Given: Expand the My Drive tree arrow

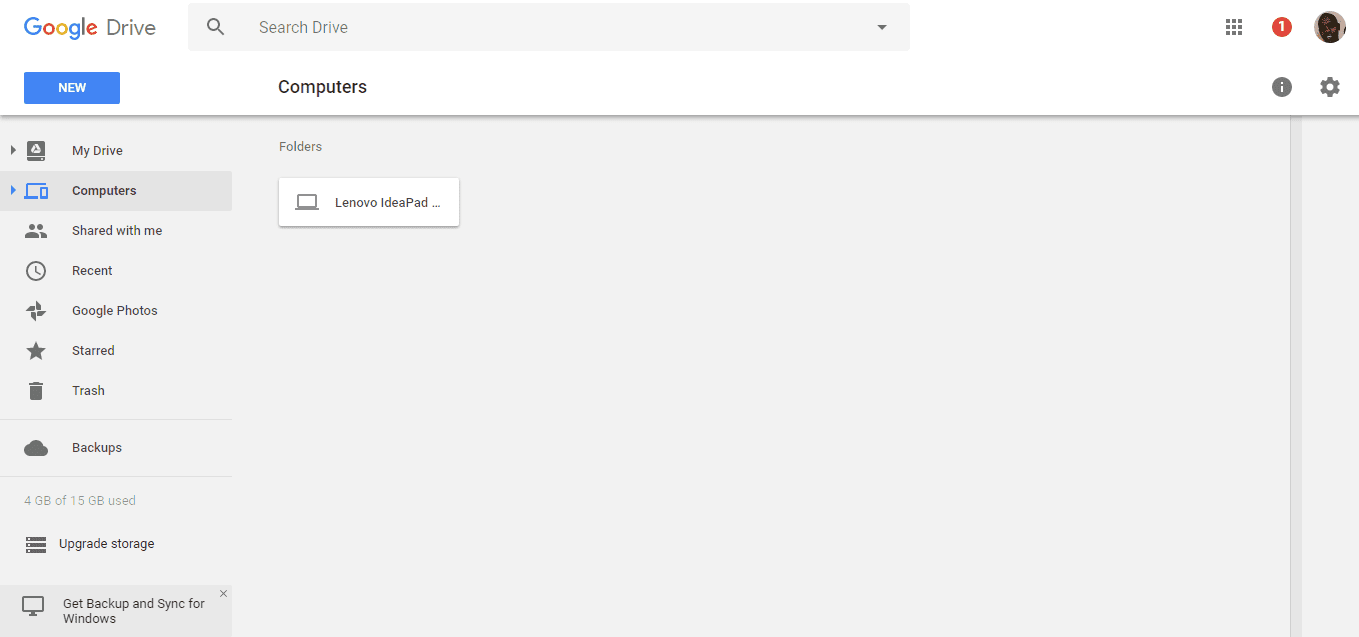Looking at the screenshot, I should pos(13,150).
